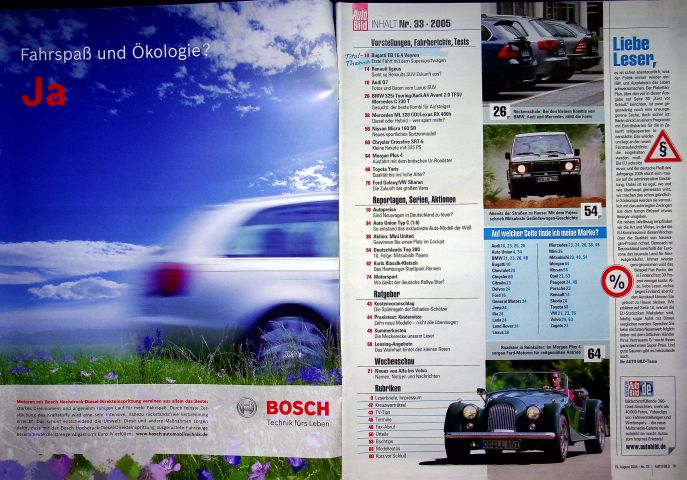Click the autobild.de logo box
The height and width of the screenshot is (480, 687).
[x=639, y=388]
